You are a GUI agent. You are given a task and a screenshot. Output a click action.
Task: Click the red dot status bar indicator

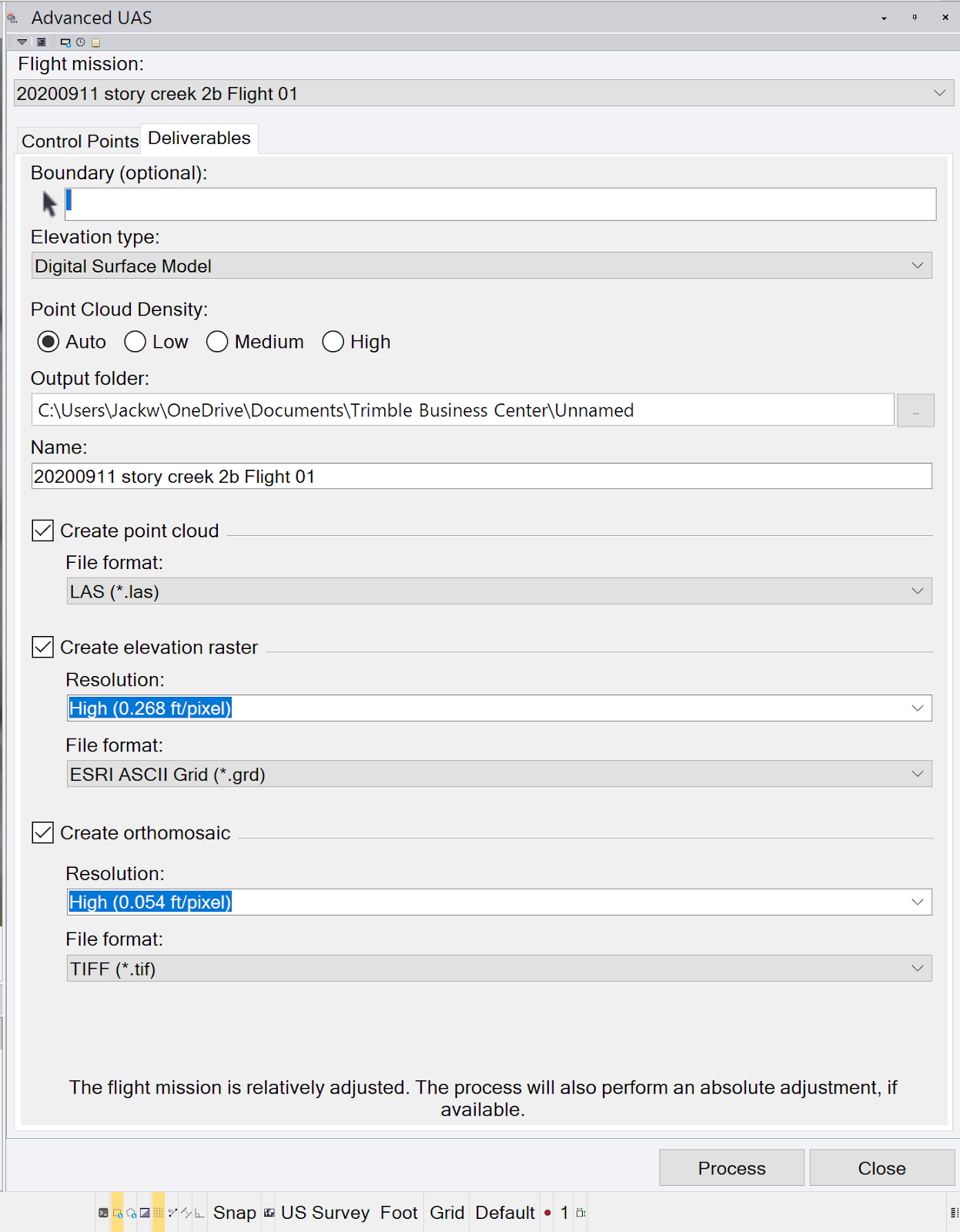point(547,1213)
